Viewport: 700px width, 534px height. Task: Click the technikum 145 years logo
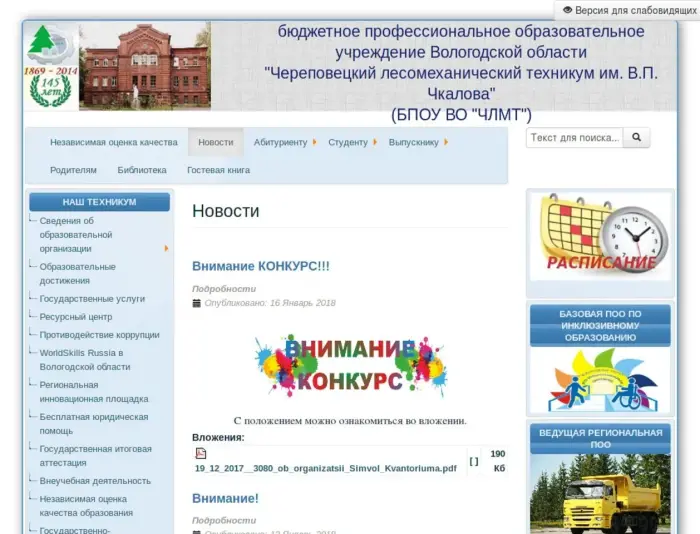(x=51, y=66)
